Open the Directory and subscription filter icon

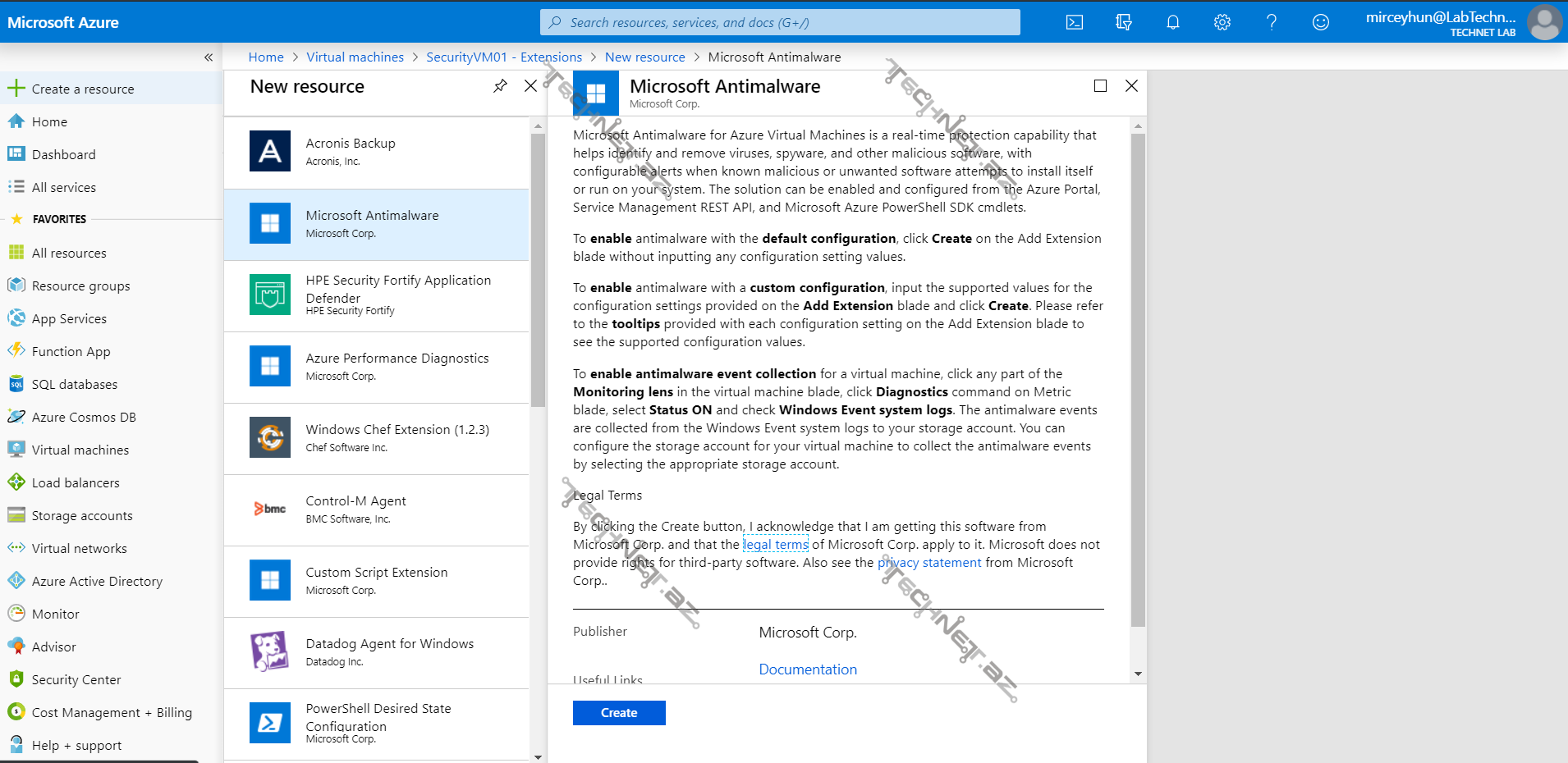coord(1123,22)
